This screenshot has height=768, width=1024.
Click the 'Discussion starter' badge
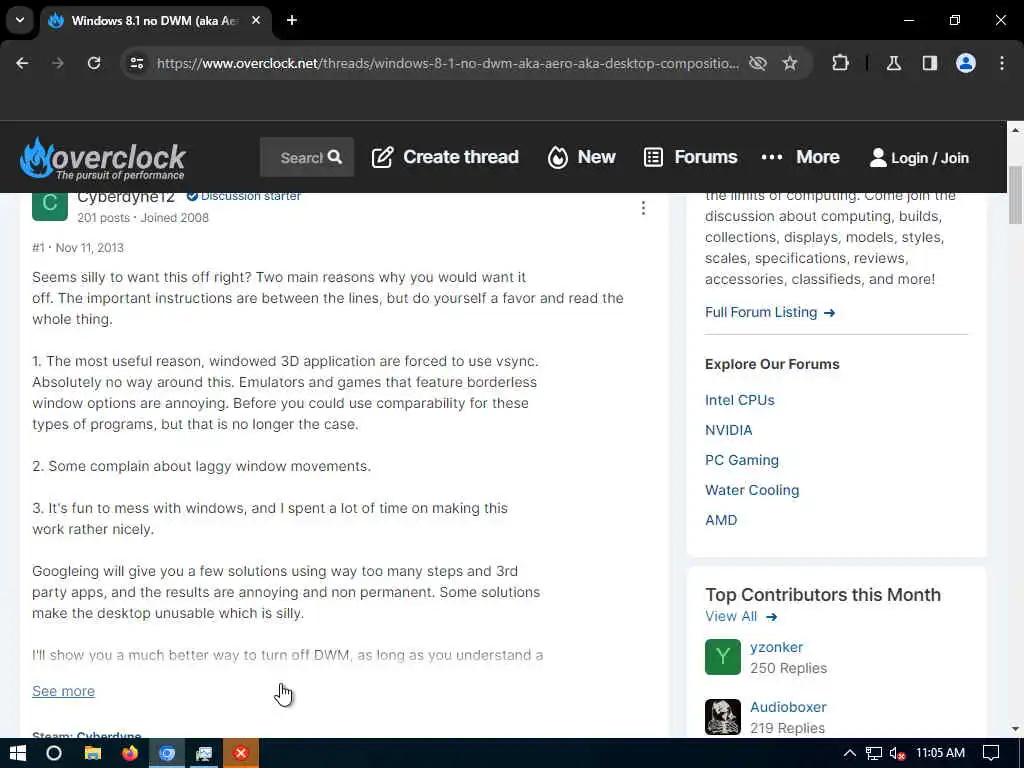(244, 196)
